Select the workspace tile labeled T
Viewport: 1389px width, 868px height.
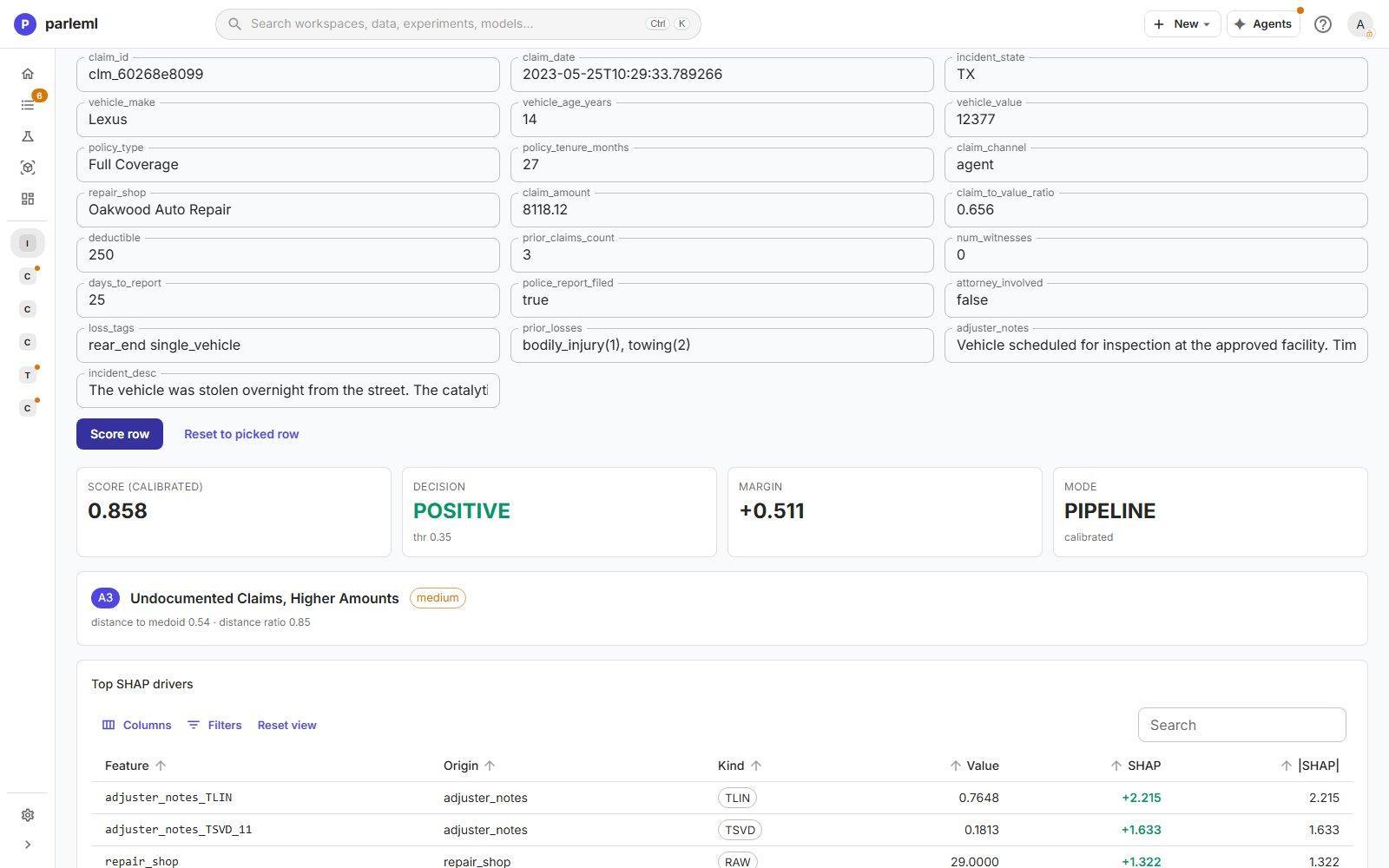[x=28, y=375]
